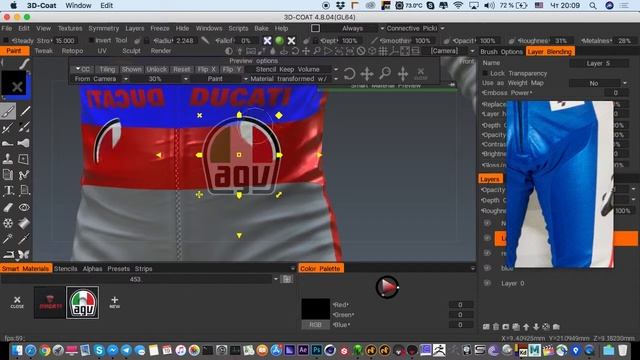Screen dimensions: 640x360
Task: Delete layer with trash icon in Layers panel
Action: click(496, 327)
